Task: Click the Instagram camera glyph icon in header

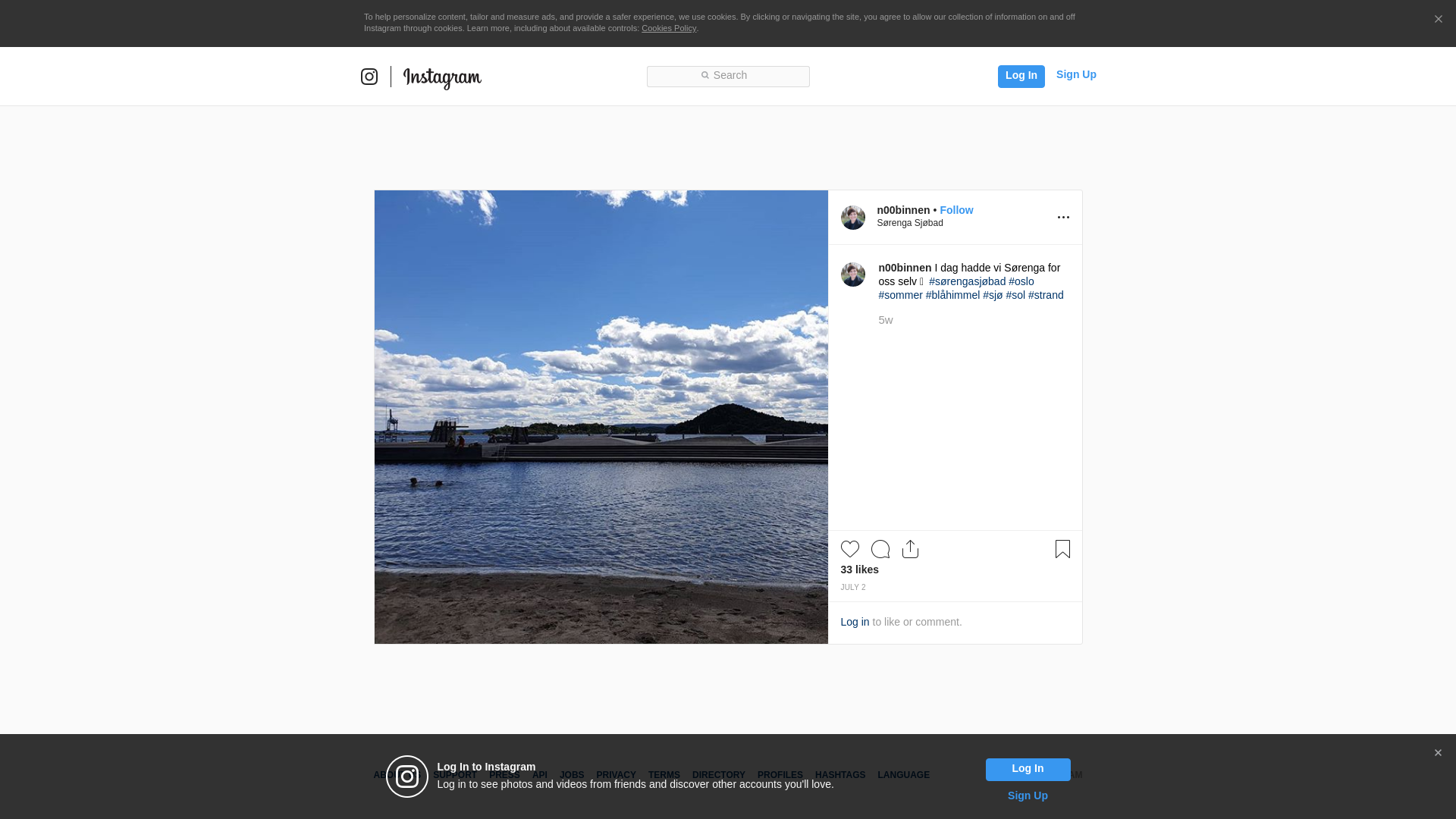Action: coord(369,77)
